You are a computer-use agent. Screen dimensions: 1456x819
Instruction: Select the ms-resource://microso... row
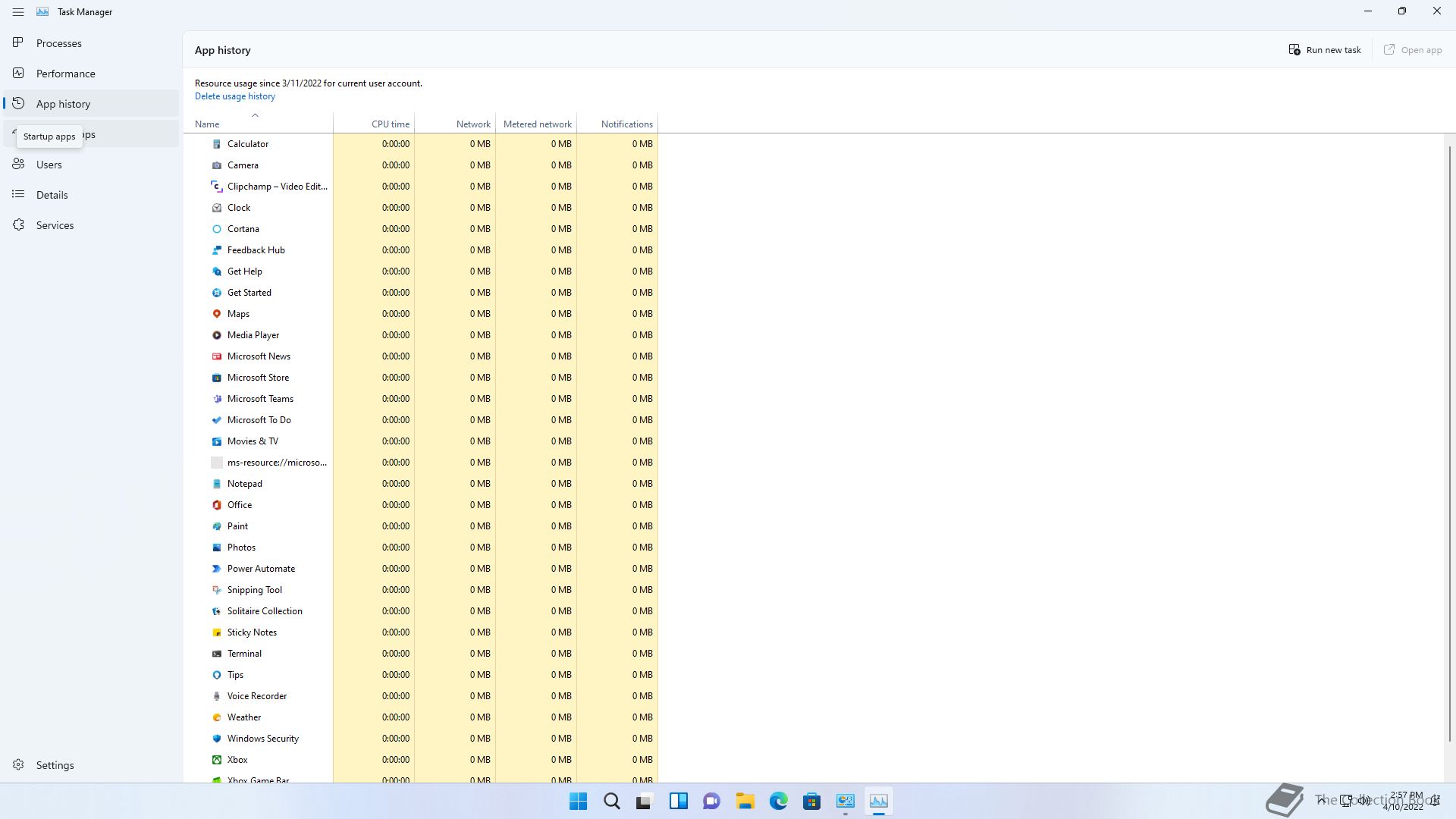point(421,463)
